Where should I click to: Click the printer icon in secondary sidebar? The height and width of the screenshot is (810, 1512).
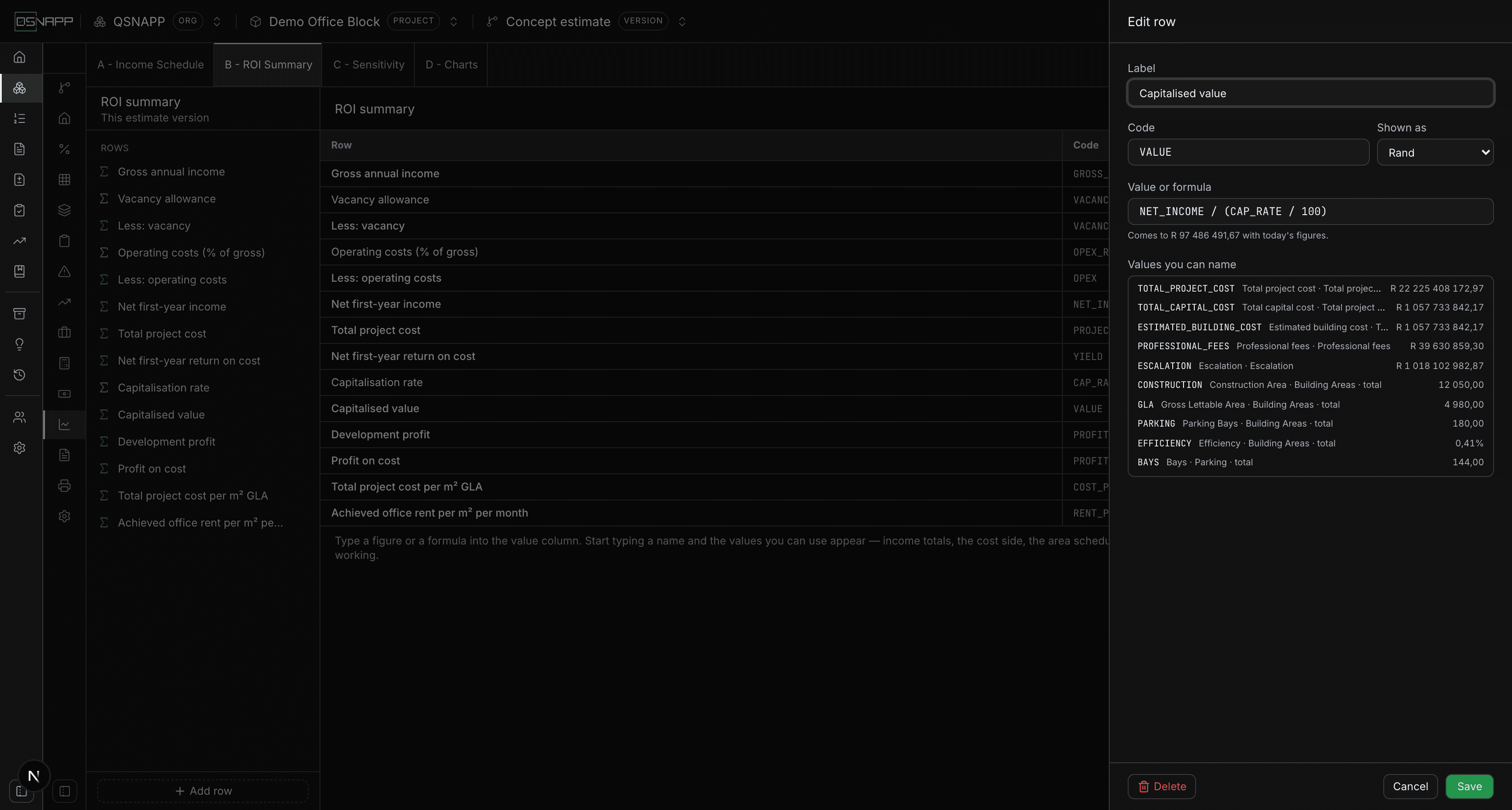(x=64, y=486)
